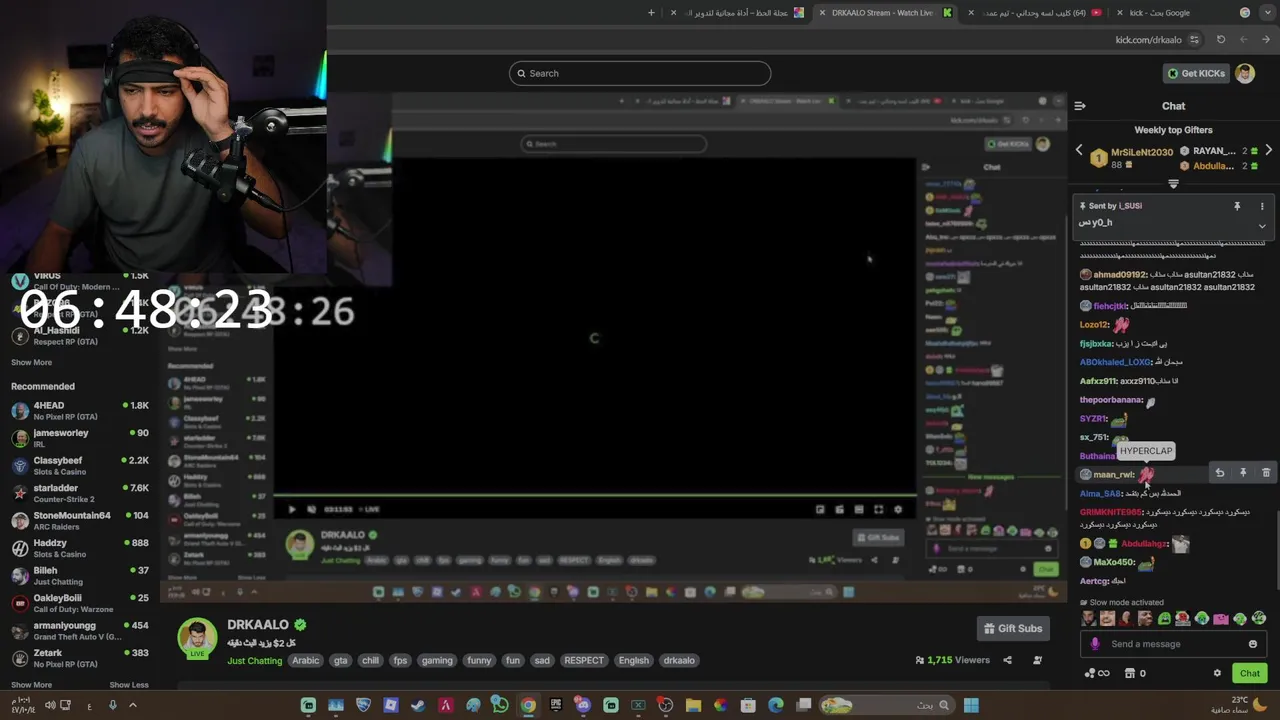This screenshot has height=720, width=1280.
Task: Click the Abdullahgz username in chat
Action: [1144, 544]
